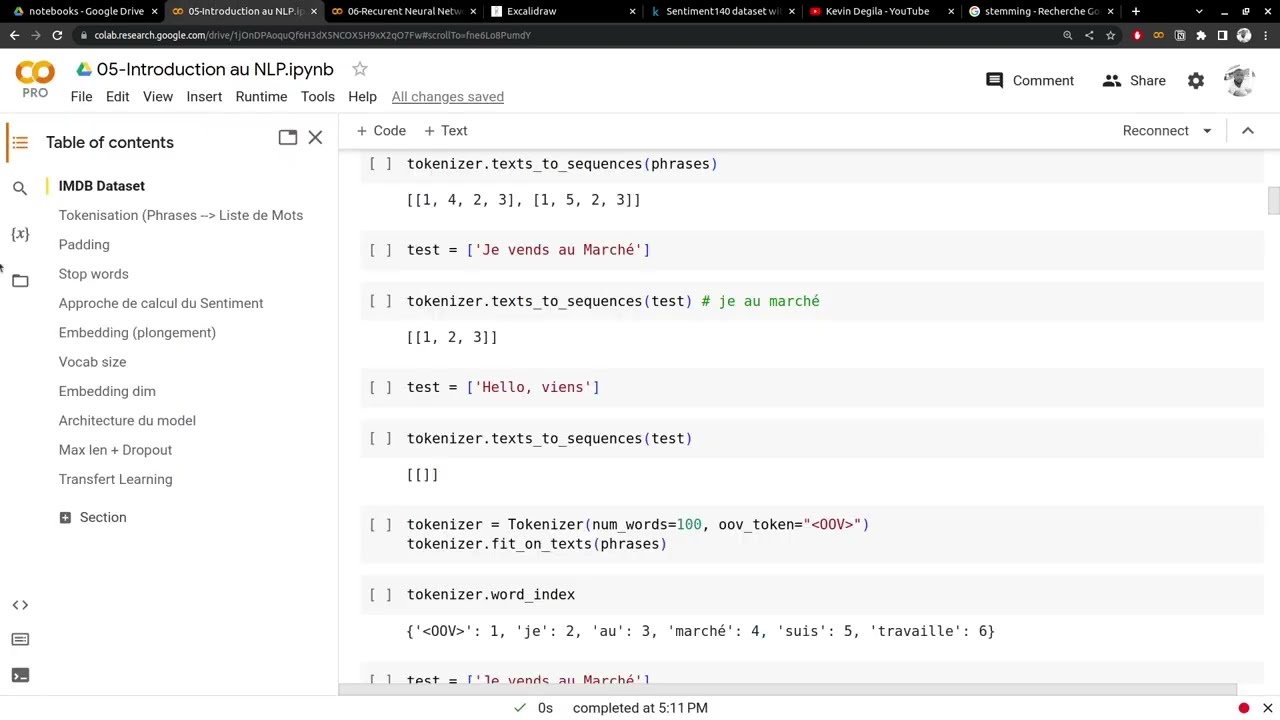The width and height of the screenshot is (1280, 720).
Task: Open the Tools menu
Action: pyautogui.click(x=317, y=97)
